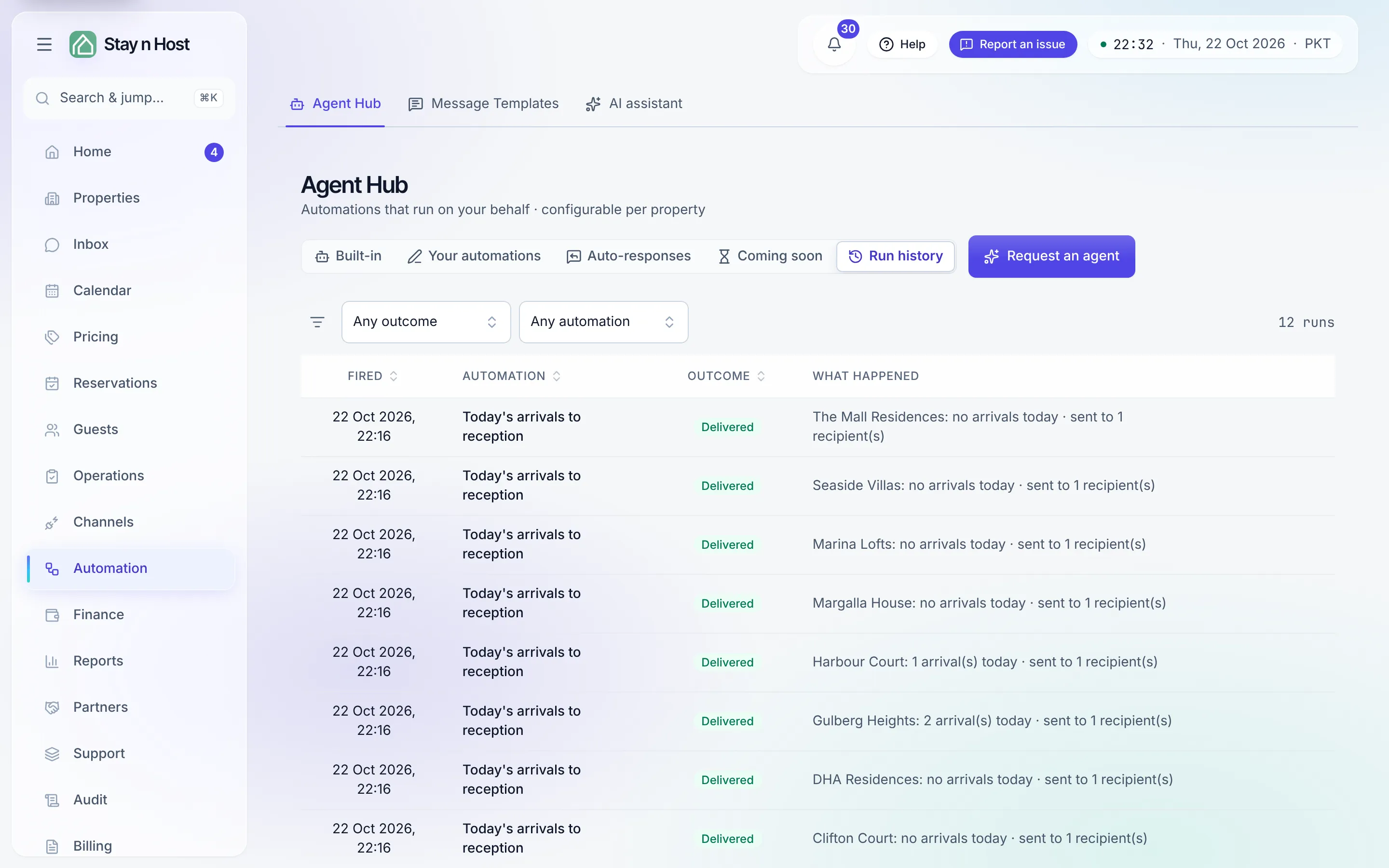Viewport: 1389px width, 868px height.
Task: Click the Marina Lofts run description
Action: click(979, 544)
